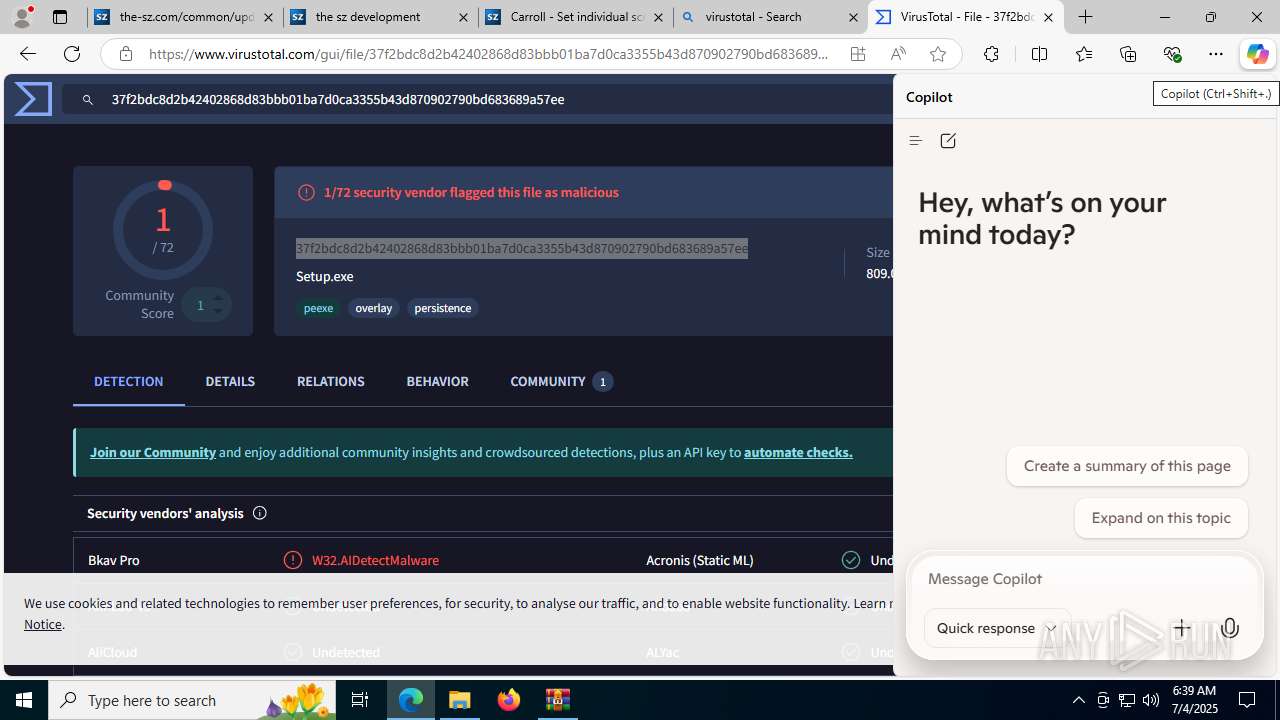Click the overlay tag
The height and width of the screenshot is (720, 1280).
tap(374, 308)
